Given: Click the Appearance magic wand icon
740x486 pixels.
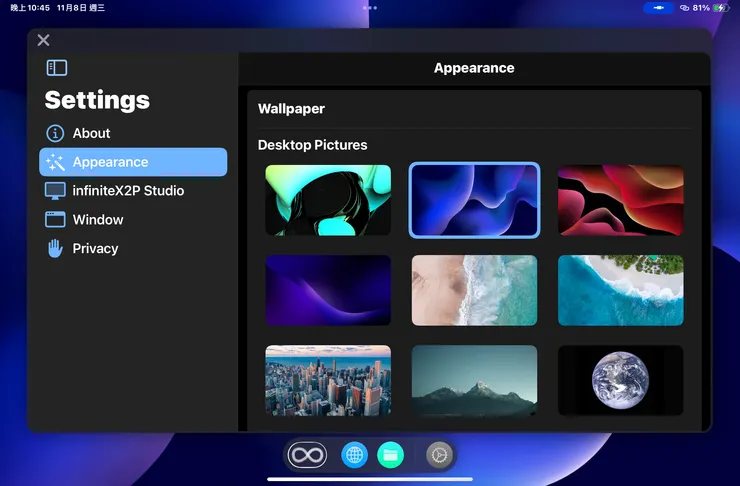Looking at the screenshot, I should pyautogui.click(x=55, y=162).
